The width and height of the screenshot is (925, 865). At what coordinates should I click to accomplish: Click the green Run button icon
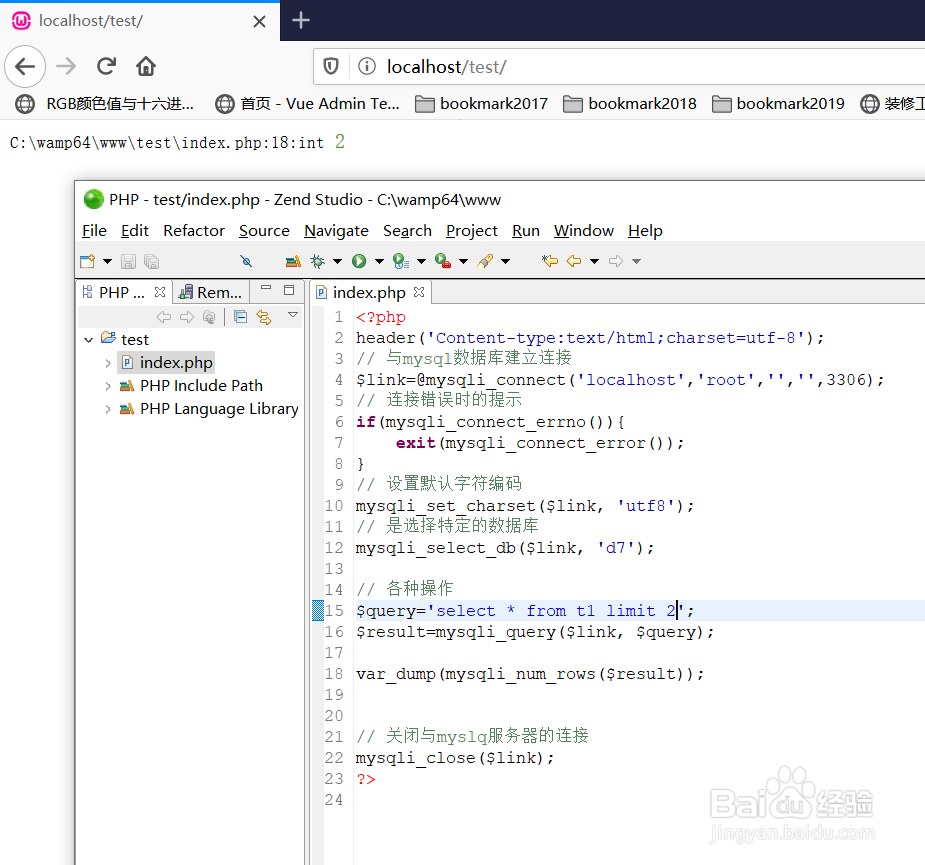pyautogui.click(x=359, y=261)
